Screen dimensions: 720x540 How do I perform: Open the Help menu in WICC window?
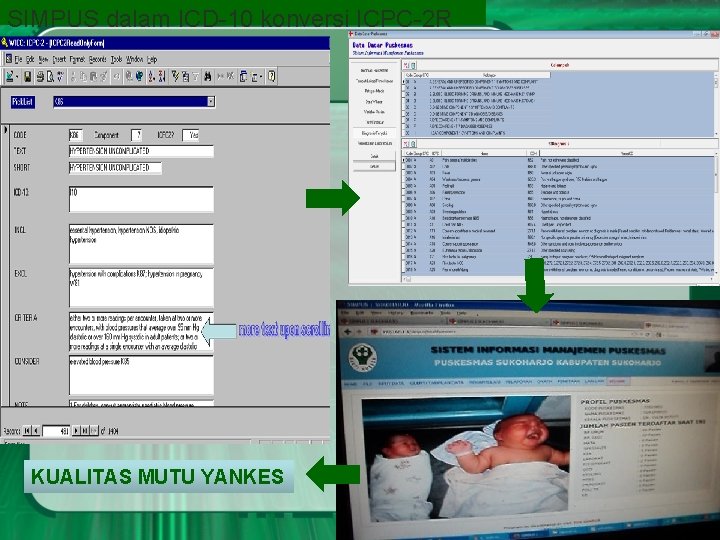pos(152,59)
